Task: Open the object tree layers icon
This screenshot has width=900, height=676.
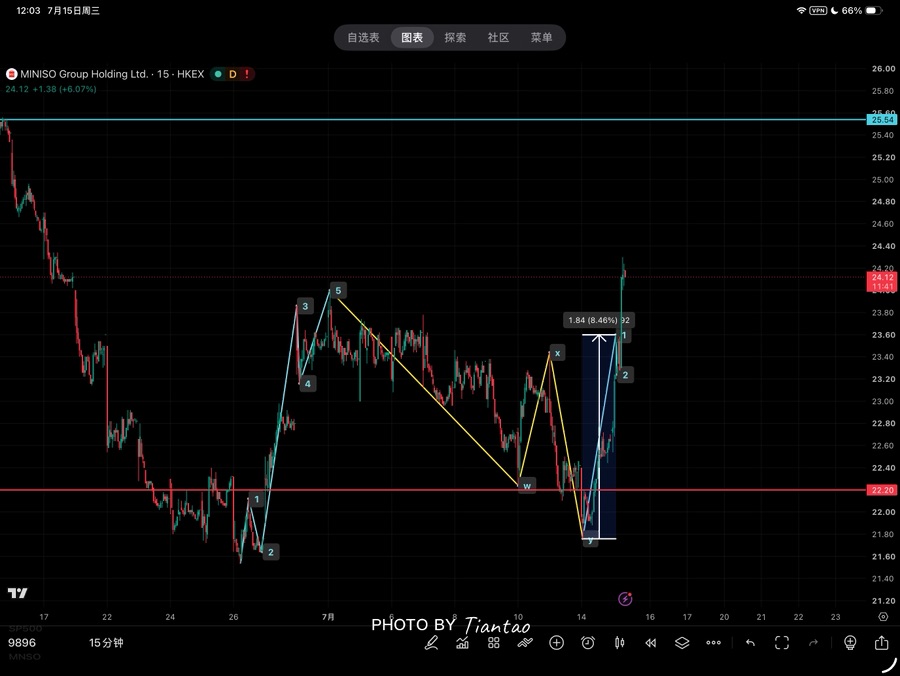Action: click(x=682, y=643)
